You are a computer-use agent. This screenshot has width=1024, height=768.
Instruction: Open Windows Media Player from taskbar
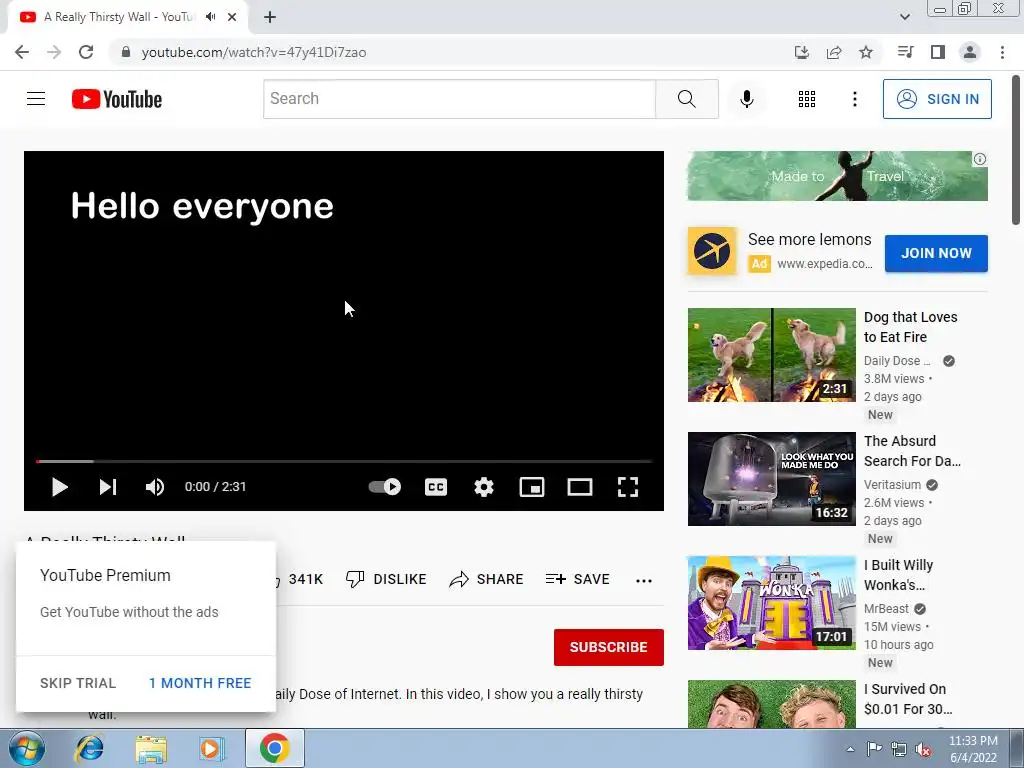pyautogui.click(x=210, y=748)
